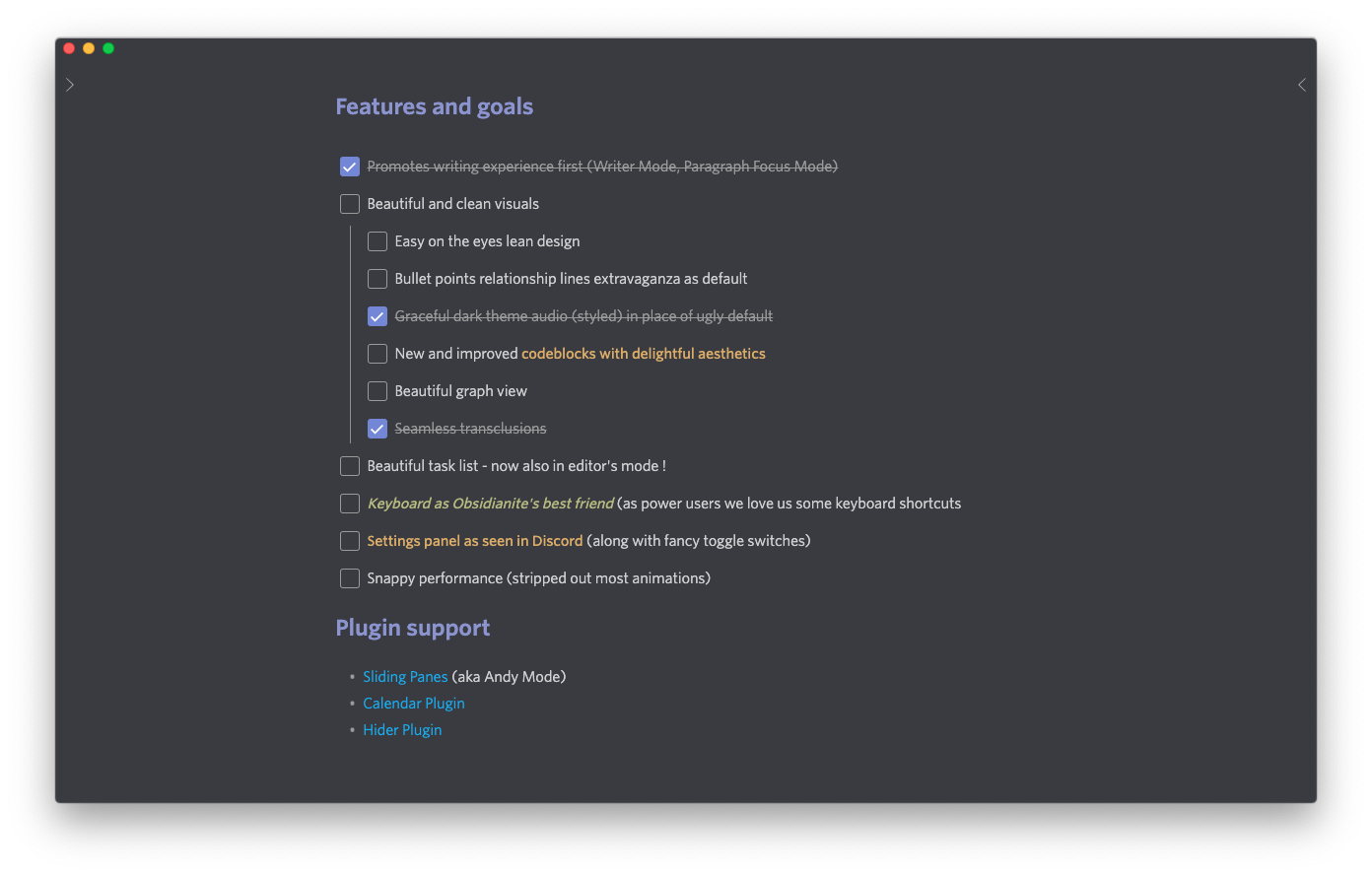Follow the 'Keyboard as Obsidianite's best friend' link
The height and width of the screenshot is (876, 1372).
point(491,504)
